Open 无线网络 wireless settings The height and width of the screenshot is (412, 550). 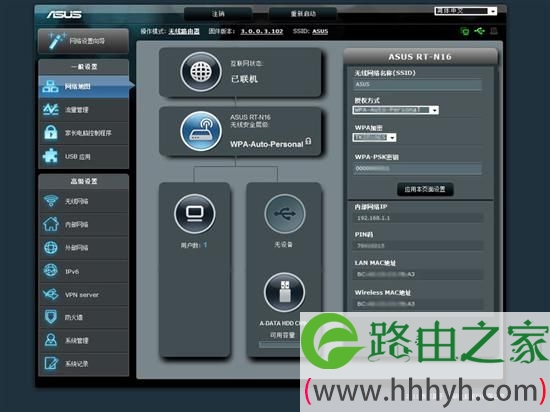(83, 201)
